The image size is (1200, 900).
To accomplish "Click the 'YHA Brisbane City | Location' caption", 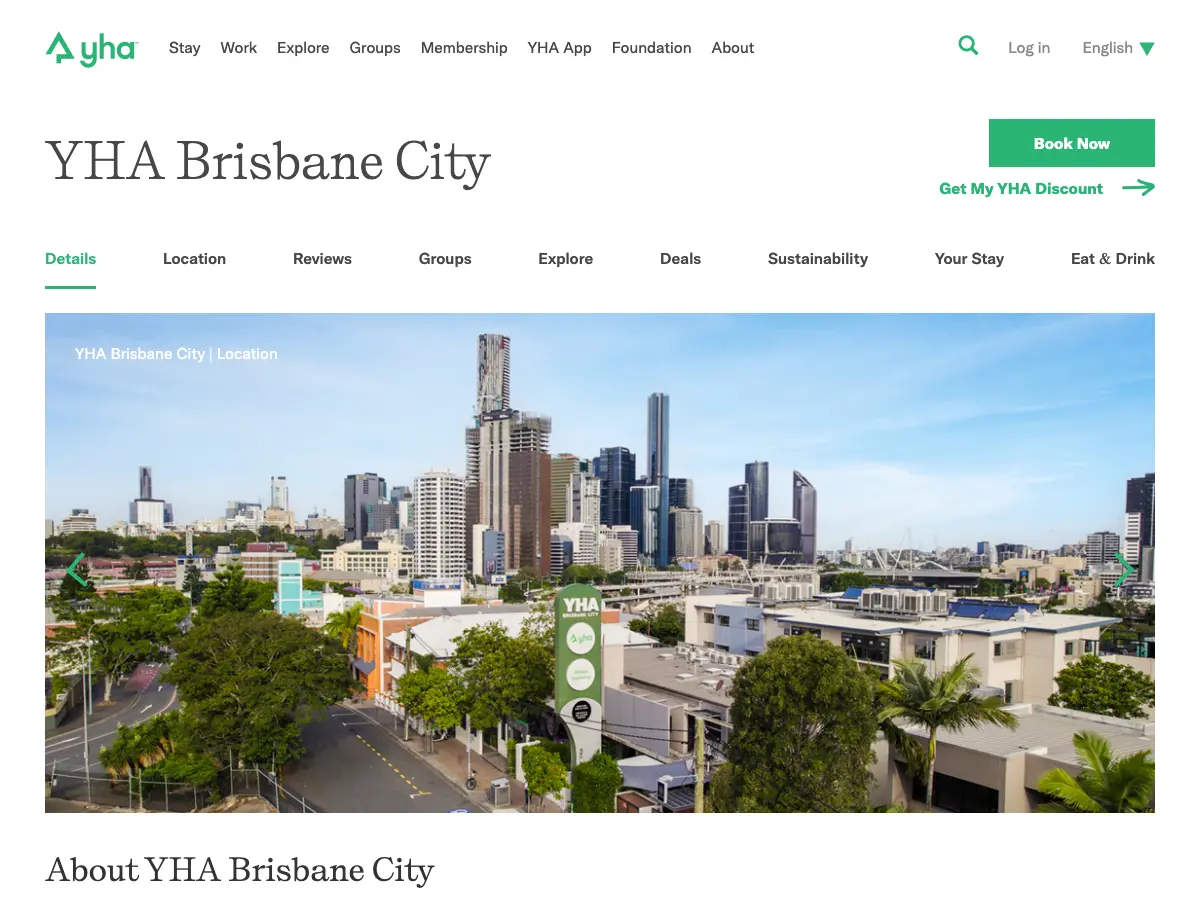I will click(176, 354).
